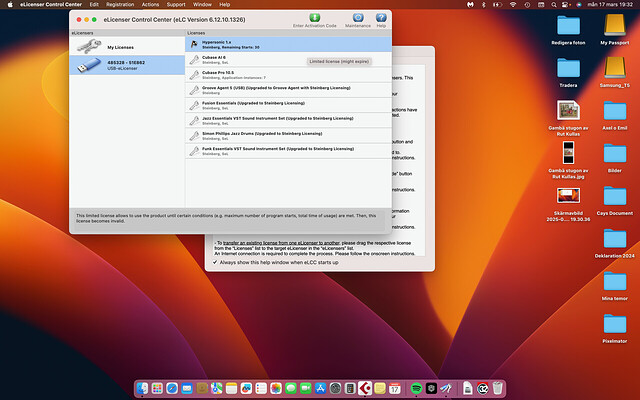Select the Pixelmator folder
This screenshot has height=400, width=640.
coord(615,324)
